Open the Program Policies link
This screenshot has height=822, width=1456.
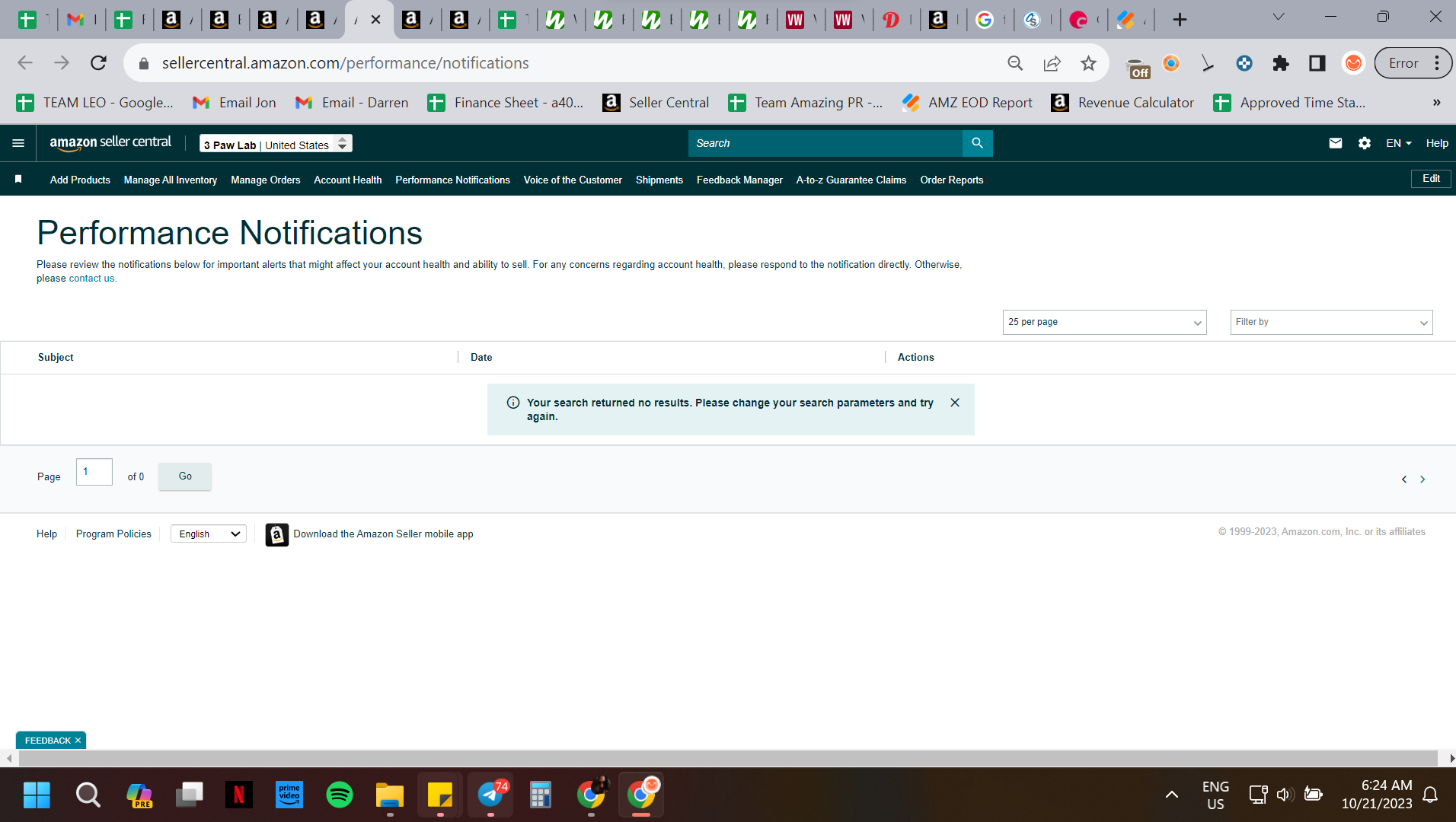[x=113, y=534]
